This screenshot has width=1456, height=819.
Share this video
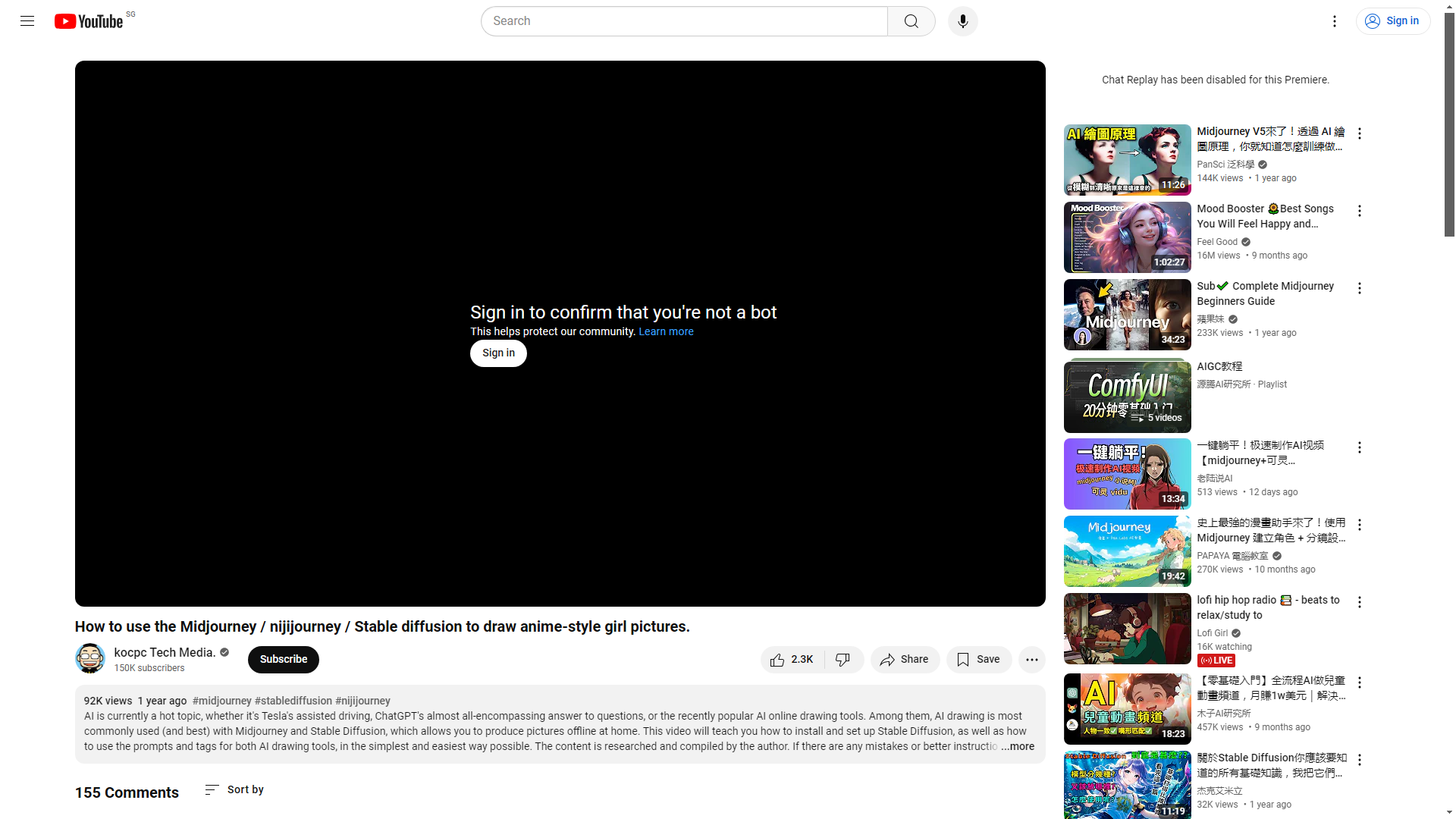tap(905, 660)
